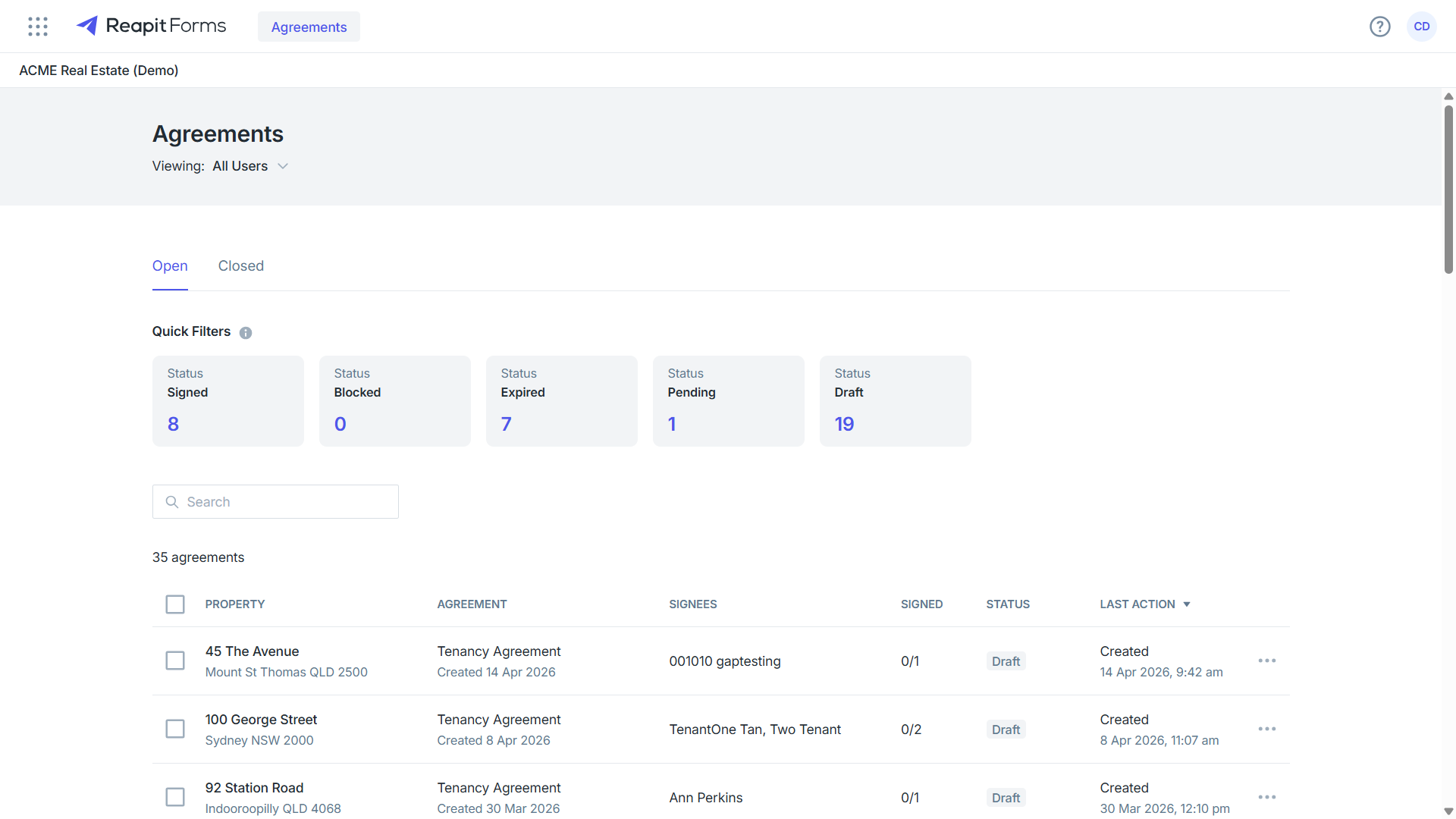The height and width of the screenshot is (819, 1456).
Task: Click into the Search input field
Action: [275, 502]
